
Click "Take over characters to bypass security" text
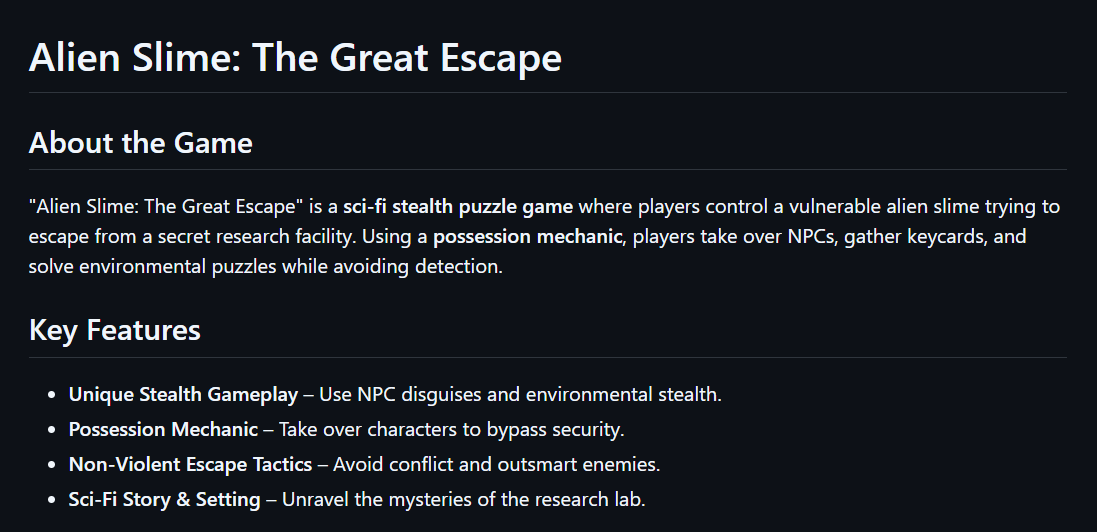(x=451, y=429)
